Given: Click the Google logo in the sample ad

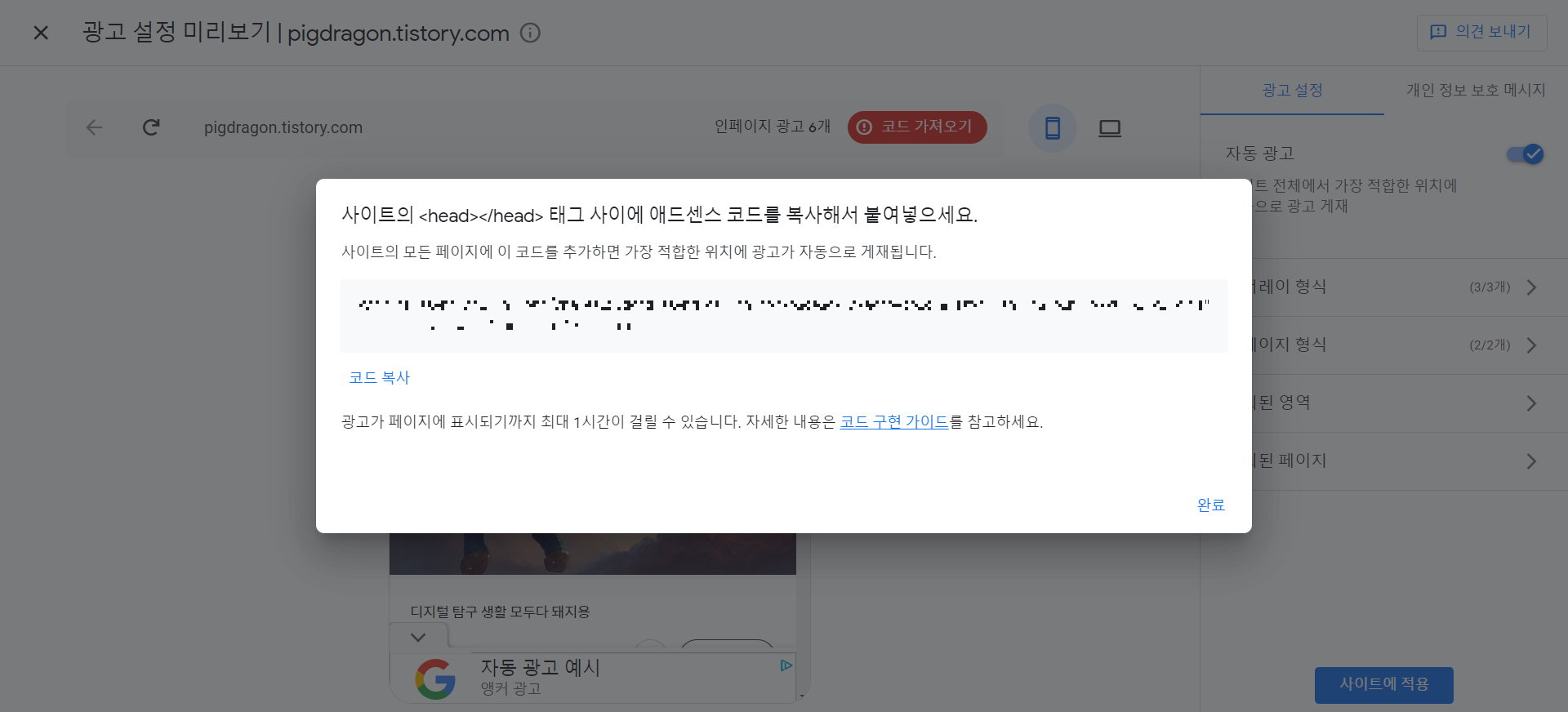Looking at the screenshot, I should point(435,679).
